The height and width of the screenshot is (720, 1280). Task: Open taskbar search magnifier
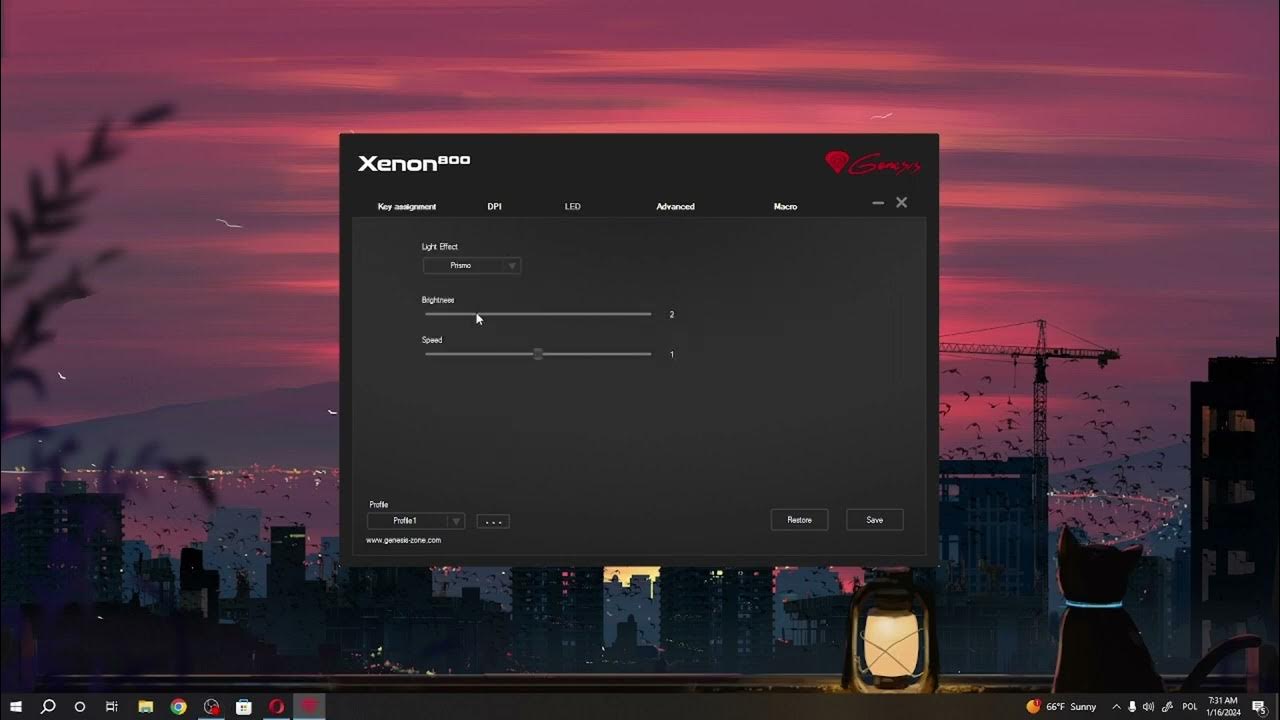coord(47,706)
